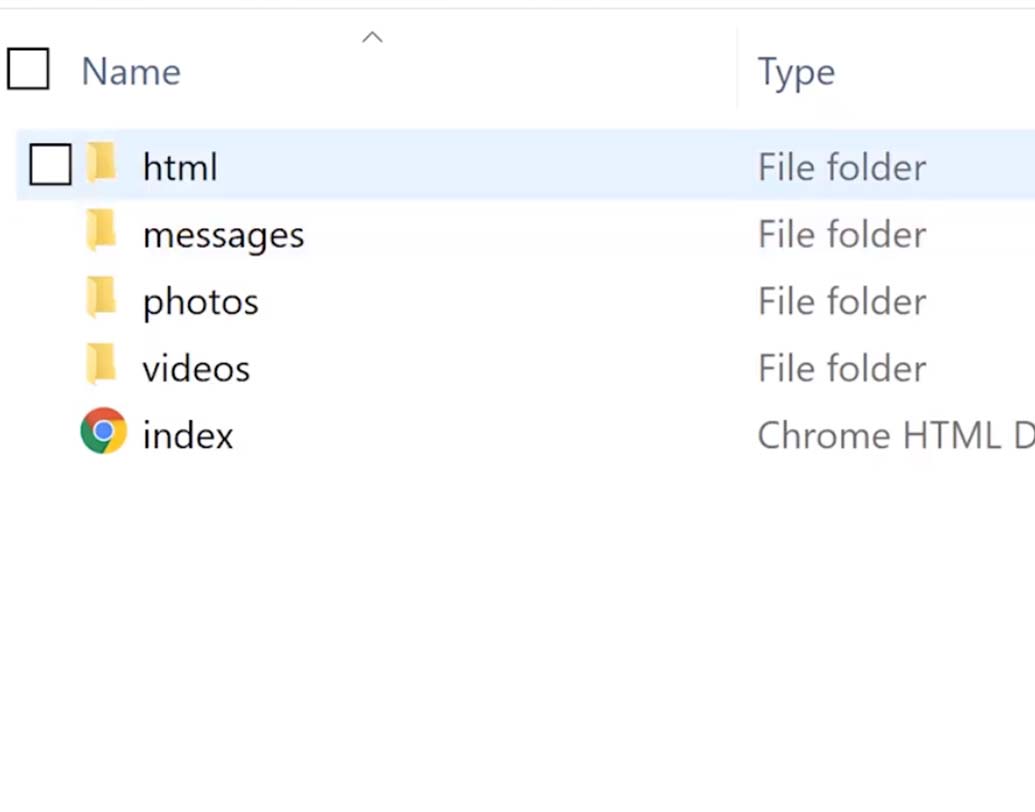Click the sort arrow above Name
This screenshot has height=812, width=1035.
pos(372,38)
